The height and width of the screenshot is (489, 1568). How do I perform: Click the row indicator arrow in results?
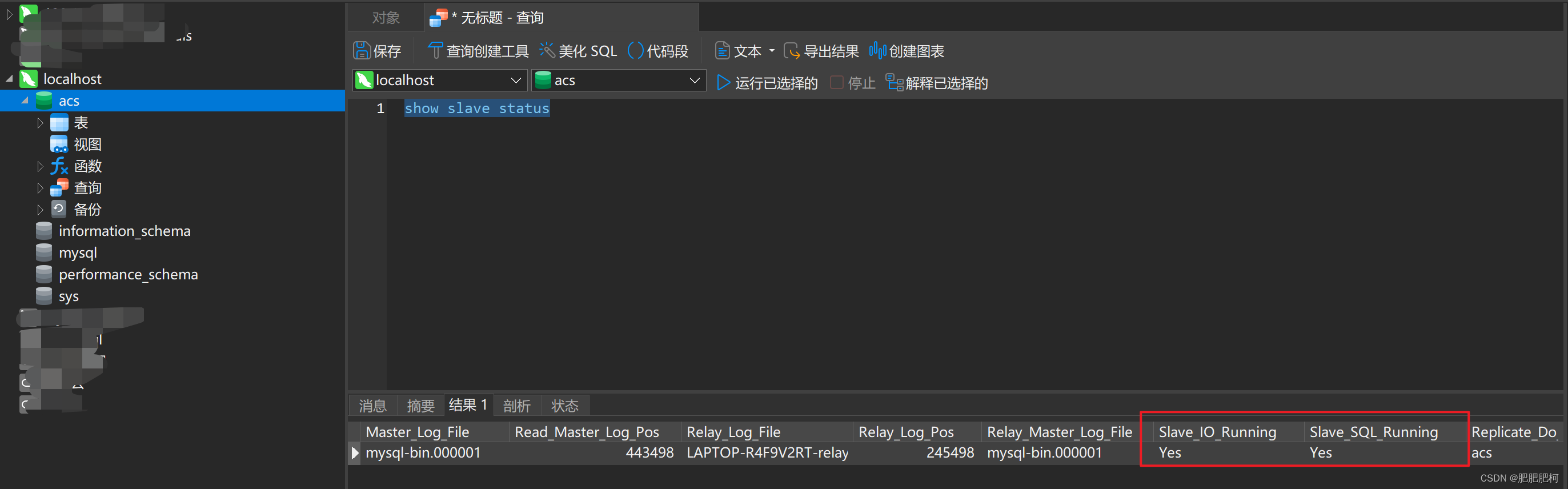click(x=355, y=453)
